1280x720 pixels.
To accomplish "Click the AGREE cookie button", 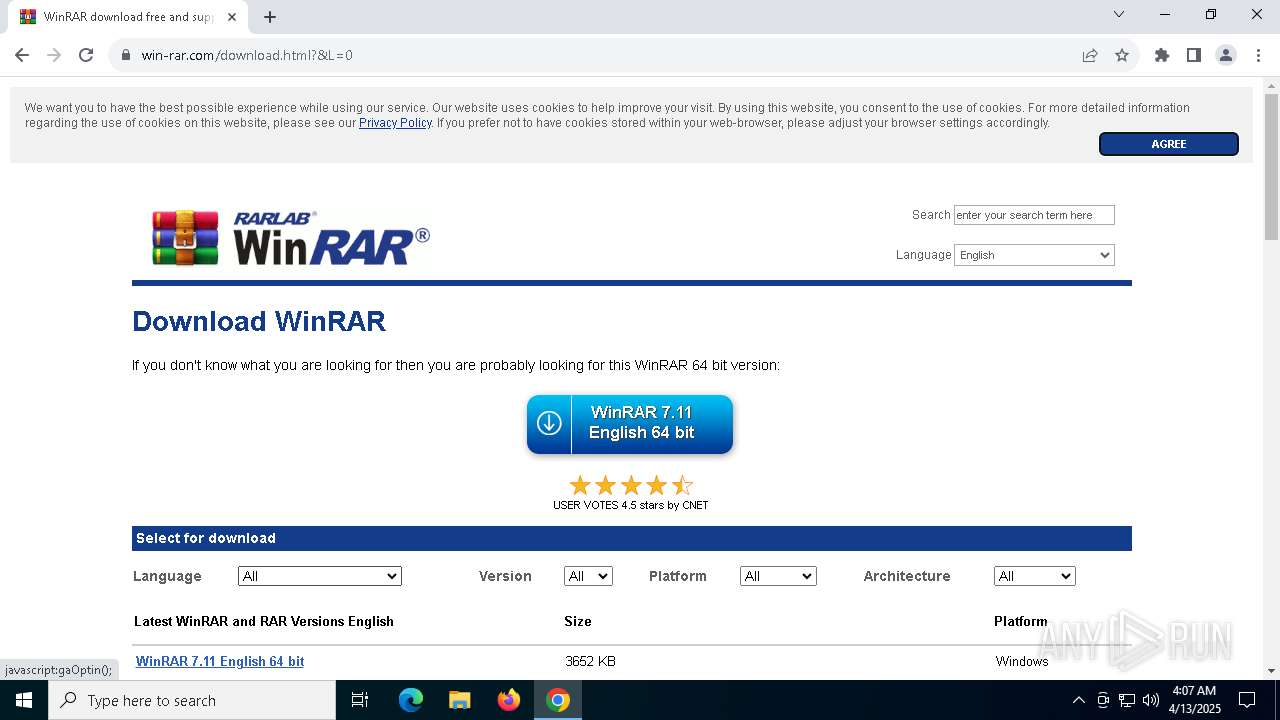I will (1169, 144).
